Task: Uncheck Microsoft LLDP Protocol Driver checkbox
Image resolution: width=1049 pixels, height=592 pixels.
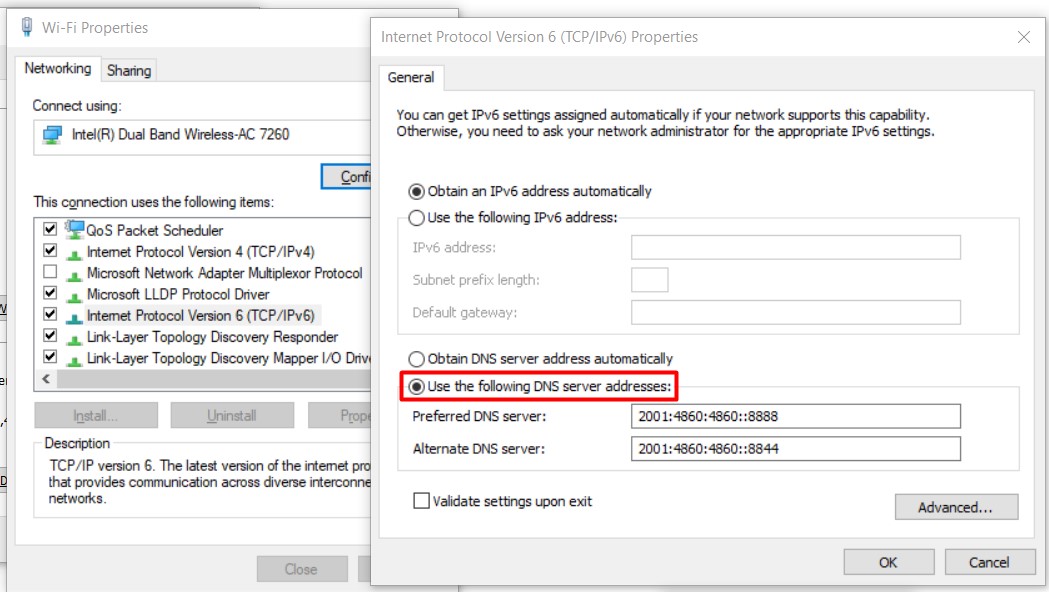Action: 50,292
